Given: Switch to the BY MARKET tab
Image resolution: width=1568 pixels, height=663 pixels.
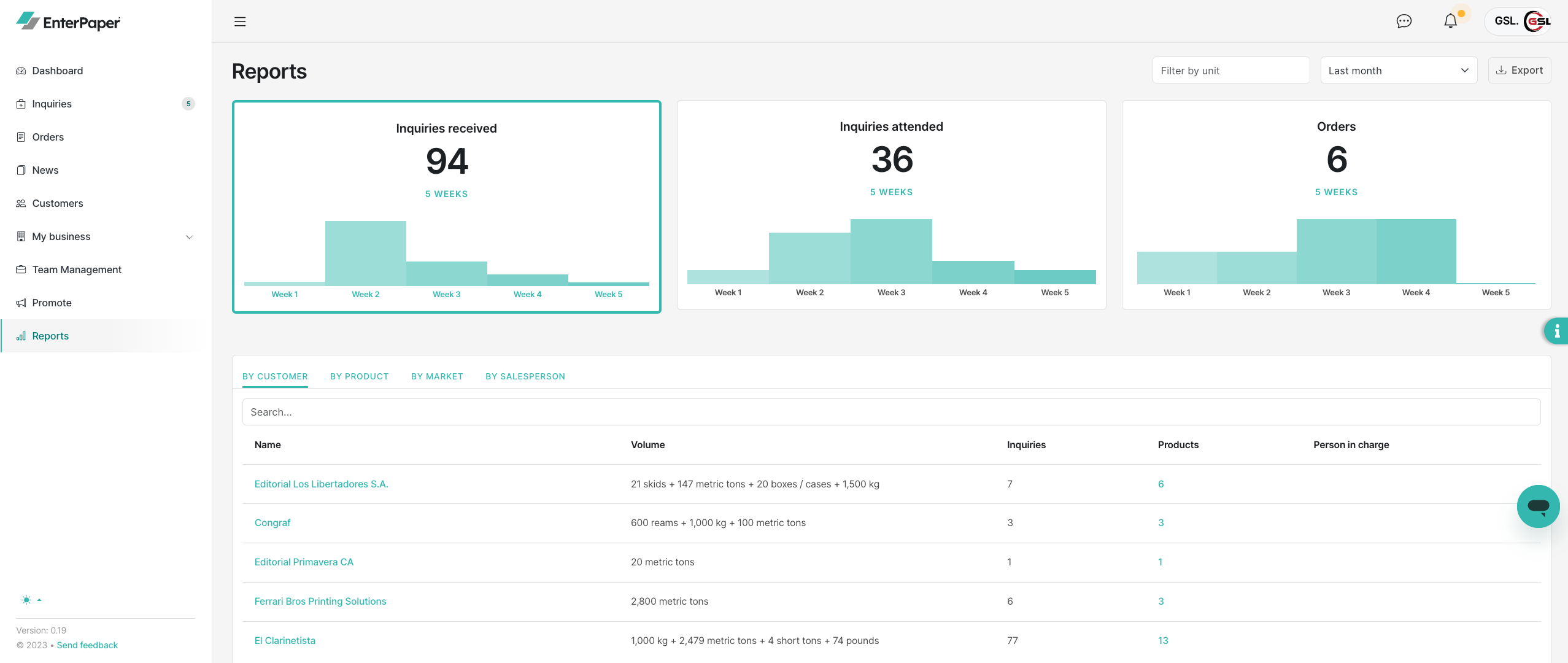Looking at the screenshot, I should click(437, 376).
